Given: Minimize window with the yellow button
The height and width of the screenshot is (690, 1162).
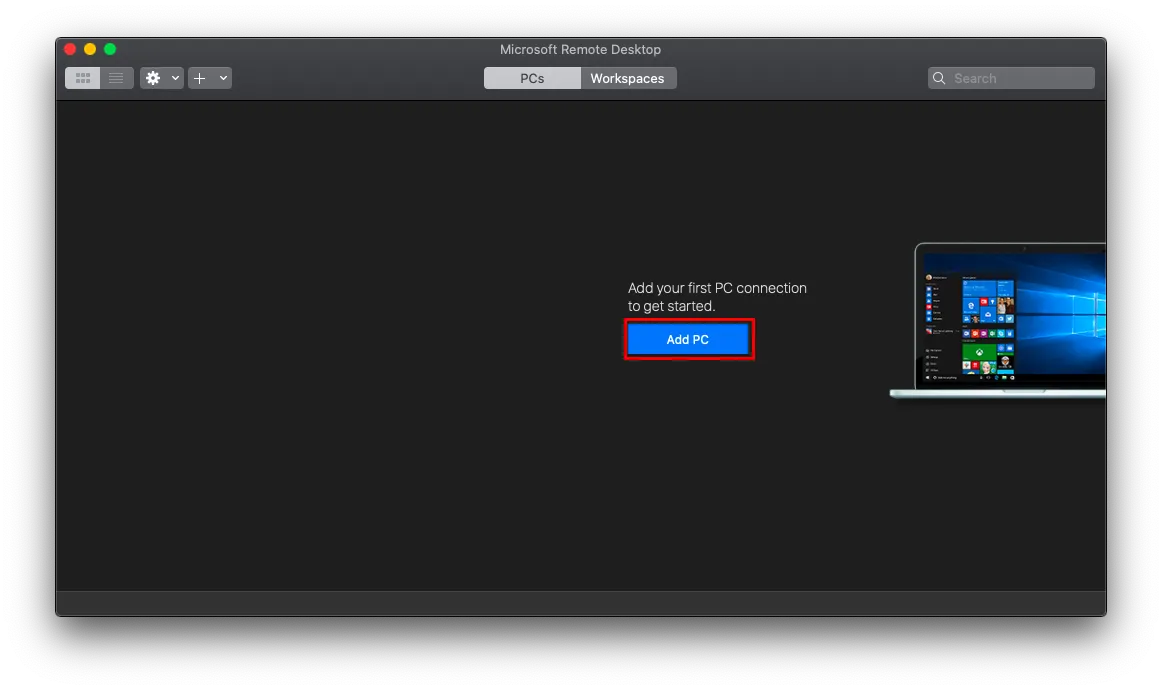Looking at the screenshot, I should coord(90,49).
